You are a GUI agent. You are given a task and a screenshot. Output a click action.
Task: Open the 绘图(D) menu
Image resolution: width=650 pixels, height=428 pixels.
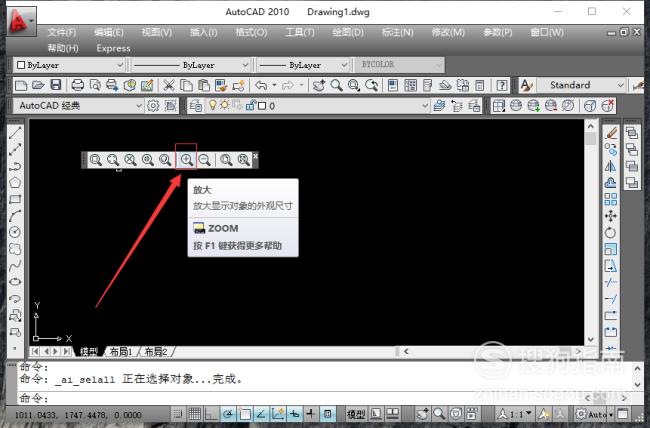[x=348, y=32]
